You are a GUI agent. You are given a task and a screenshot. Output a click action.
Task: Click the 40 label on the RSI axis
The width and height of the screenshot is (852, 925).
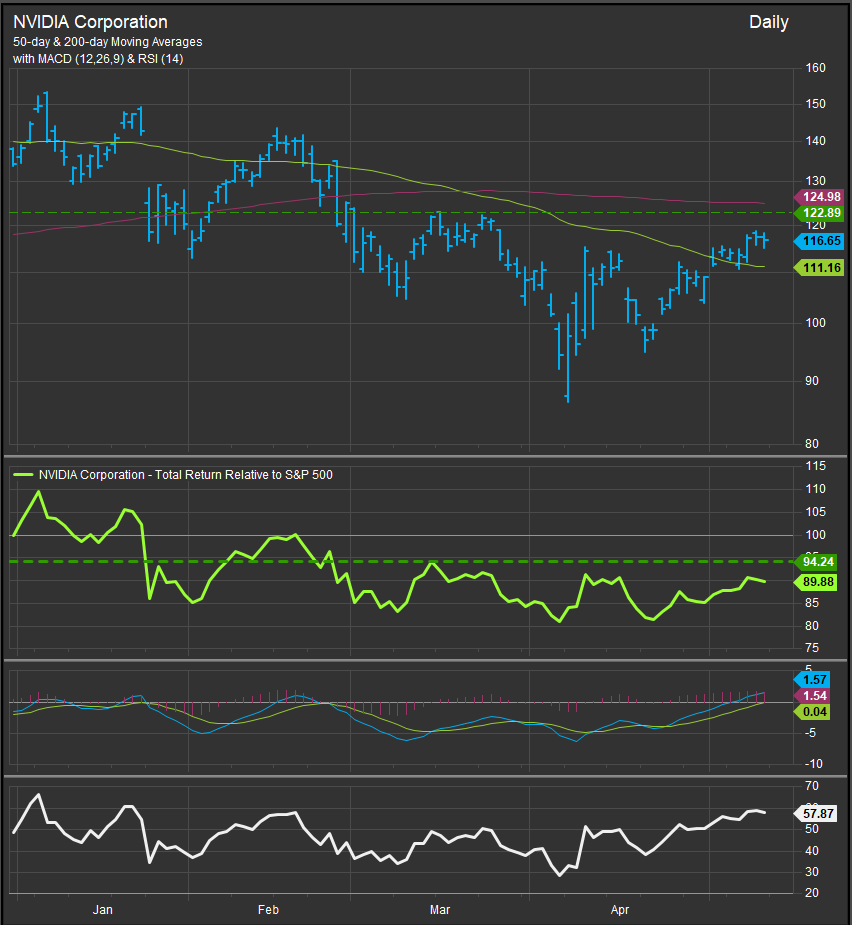[812, 851]
